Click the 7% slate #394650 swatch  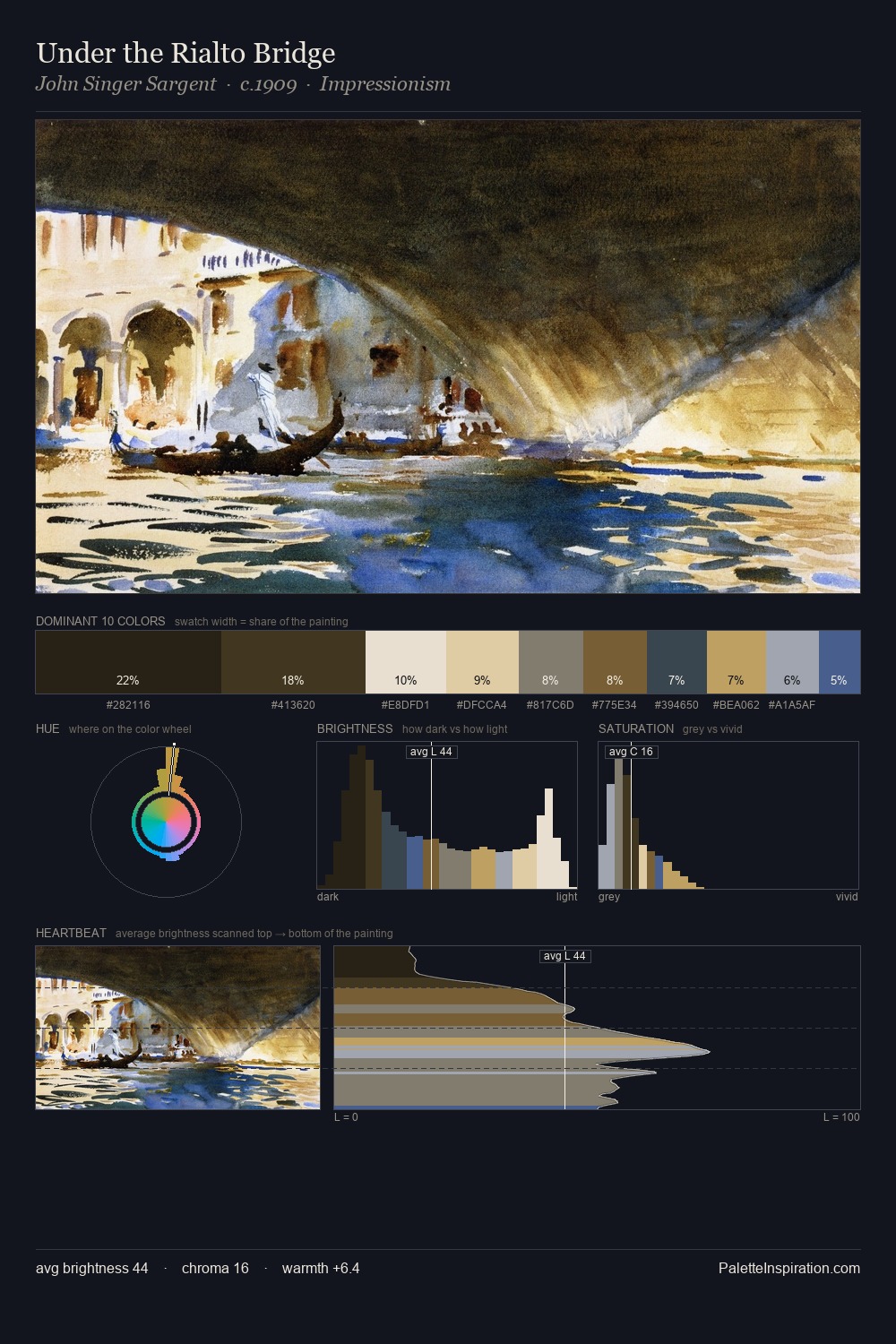[676, 662]
